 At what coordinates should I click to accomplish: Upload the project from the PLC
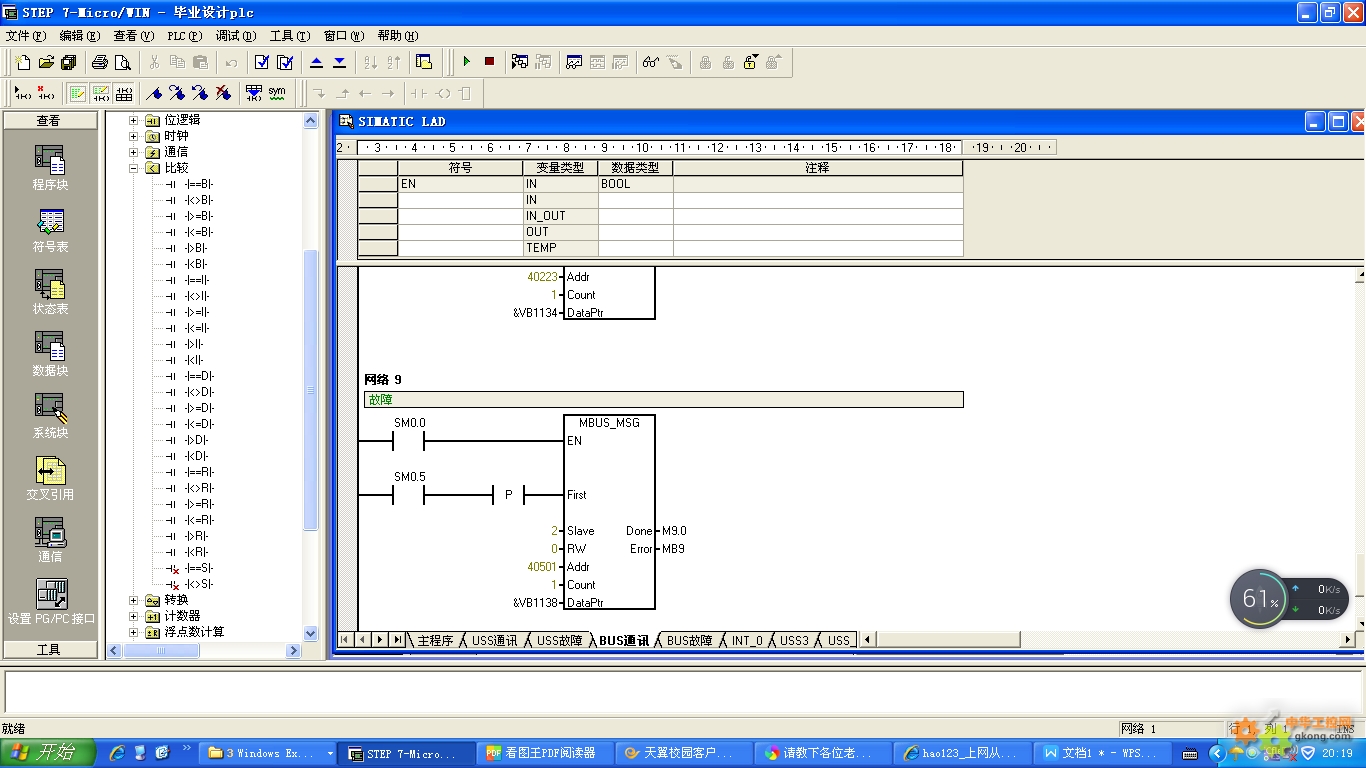[x=316, y=62]
